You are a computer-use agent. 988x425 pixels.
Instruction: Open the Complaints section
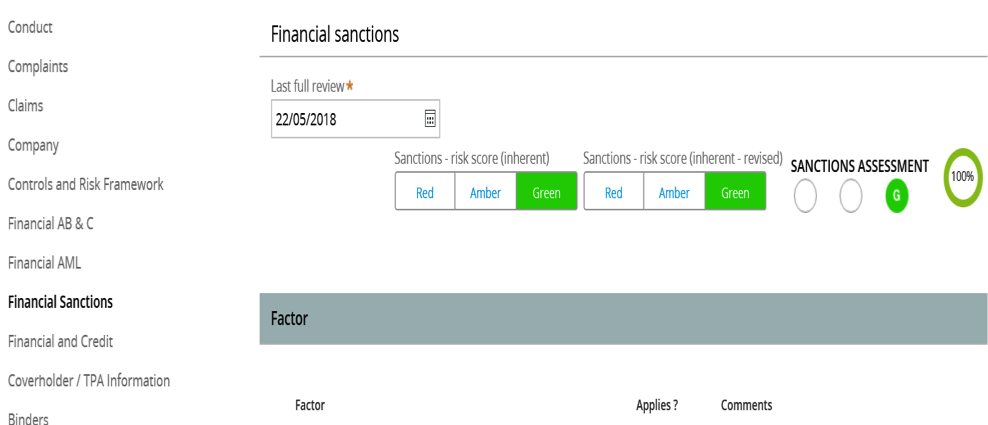38,66
